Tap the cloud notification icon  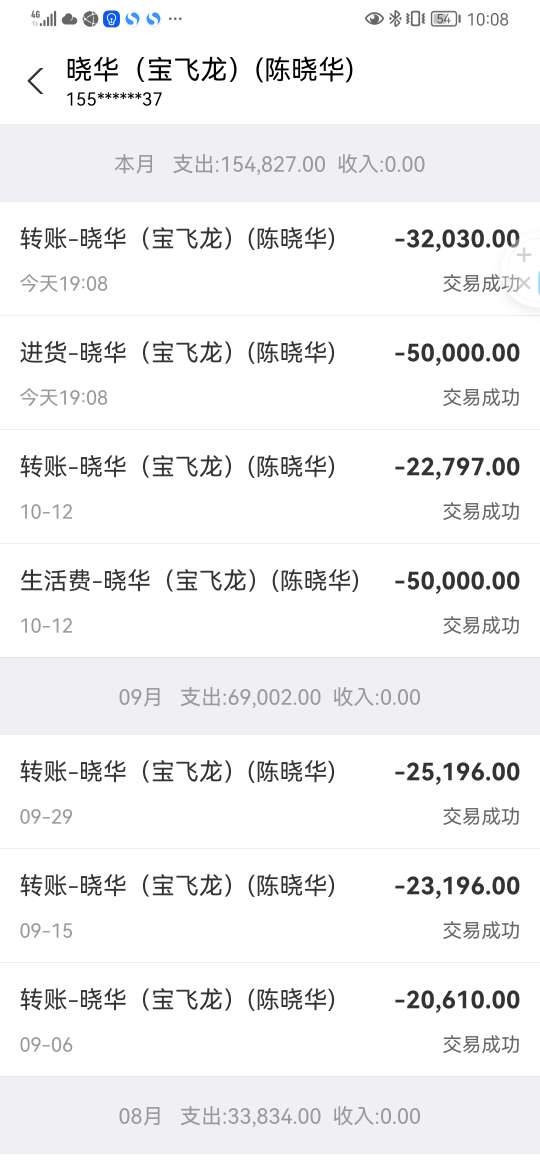(x=69, y=19)
